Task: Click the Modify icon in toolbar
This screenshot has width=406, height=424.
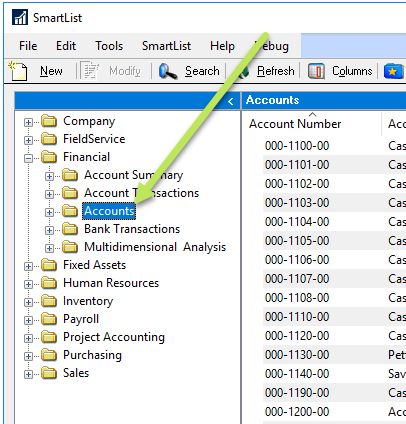Action: 90,71
